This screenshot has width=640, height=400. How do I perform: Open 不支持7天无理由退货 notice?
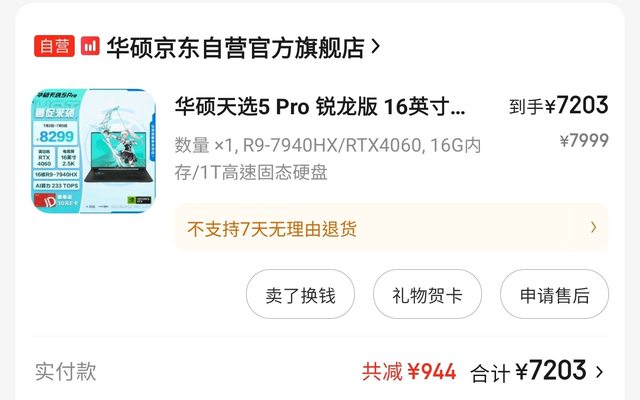(391, 228)
